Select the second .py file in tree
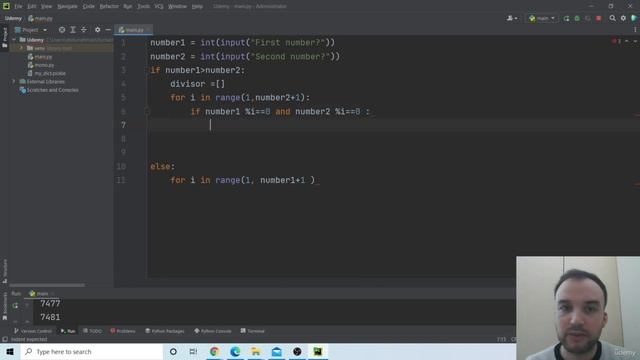The image size is (640, 360). pos(41,65)
